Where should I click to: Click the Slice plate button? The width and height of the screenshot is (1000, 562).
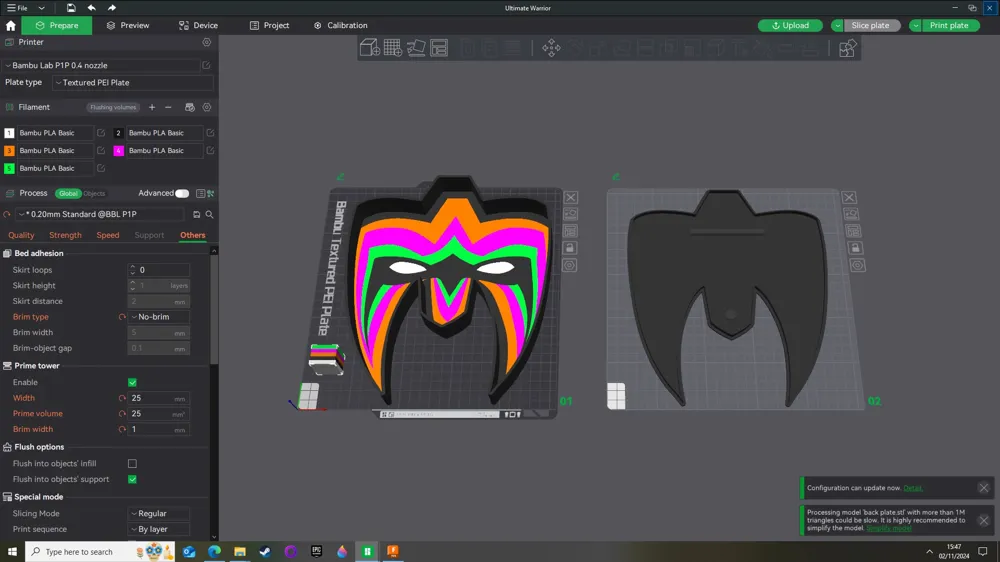[870, 26]
